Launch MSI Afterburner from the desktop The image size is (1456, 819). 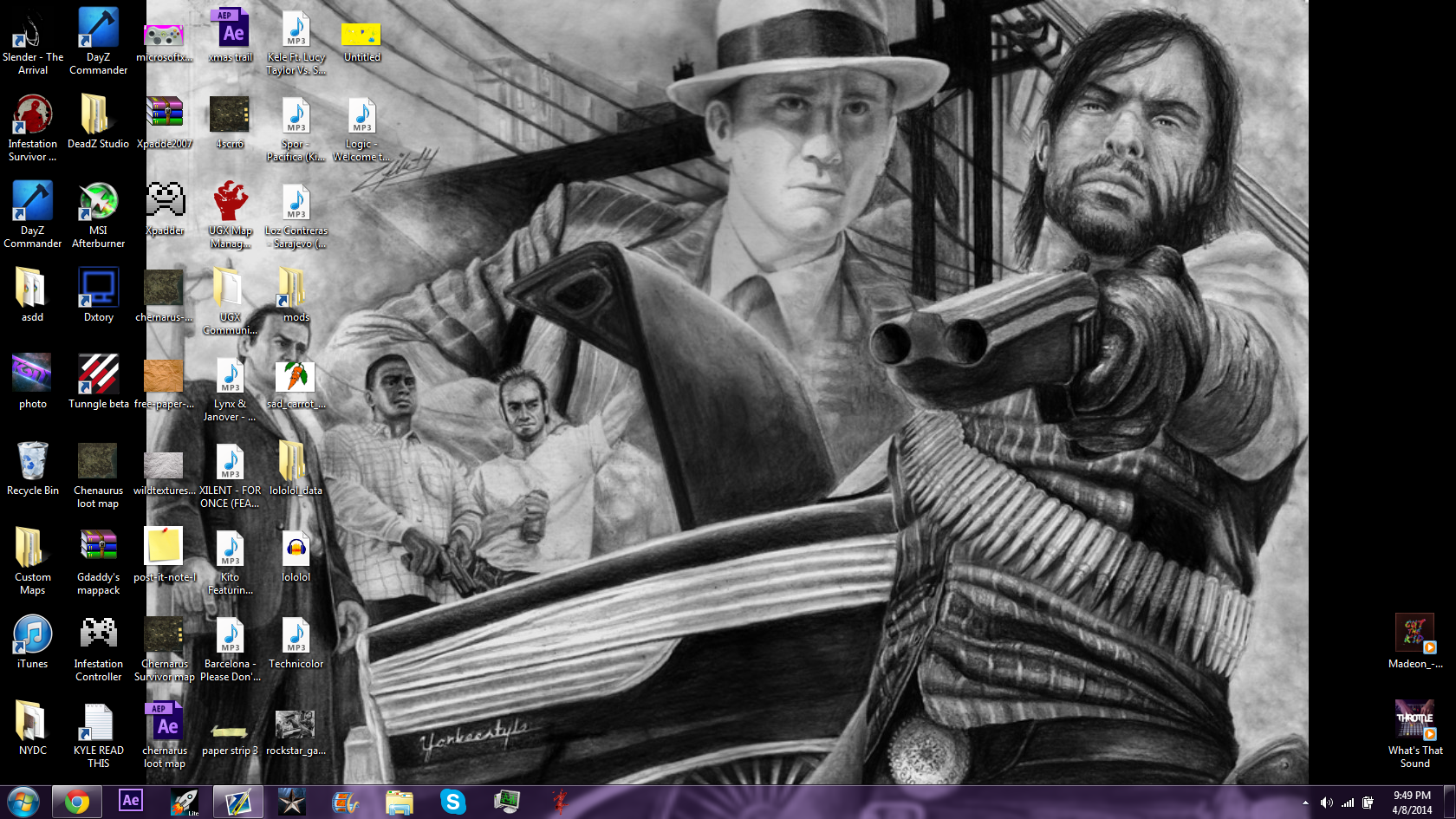(99, 214)
